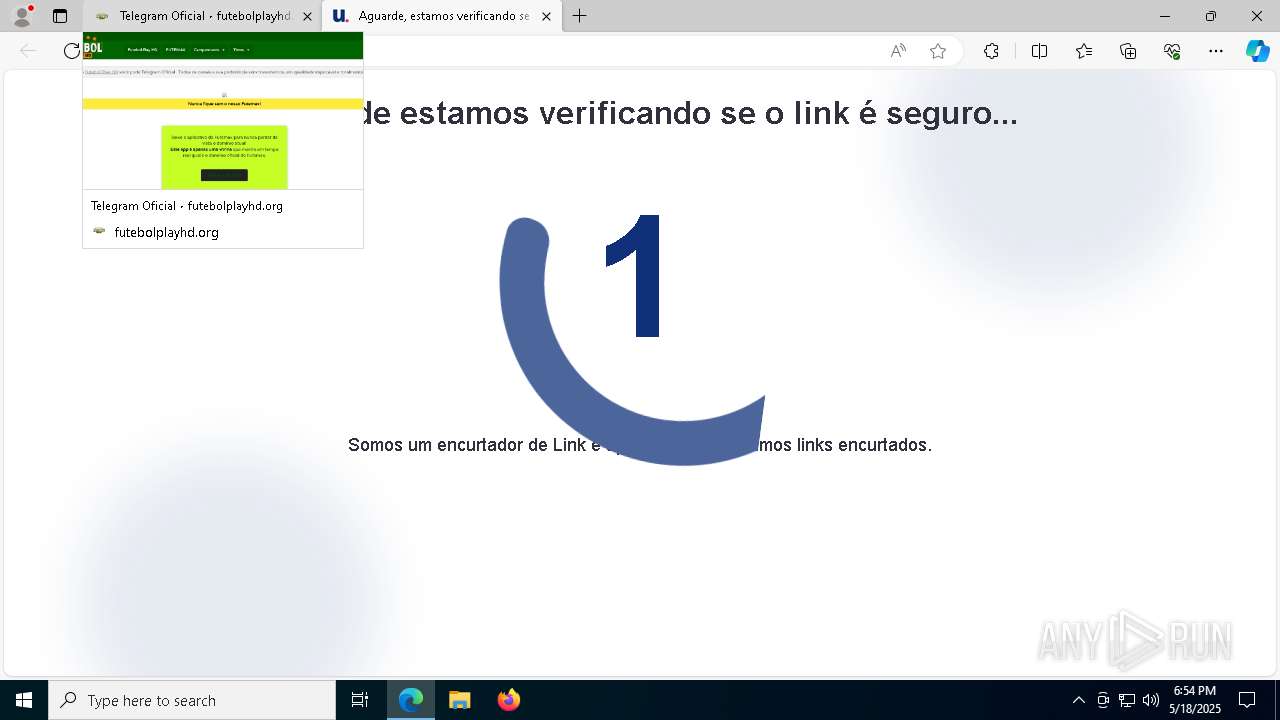This screenshot has width=1280, height=720.
Task: Open Collections panel
Action: point(1128,51)
